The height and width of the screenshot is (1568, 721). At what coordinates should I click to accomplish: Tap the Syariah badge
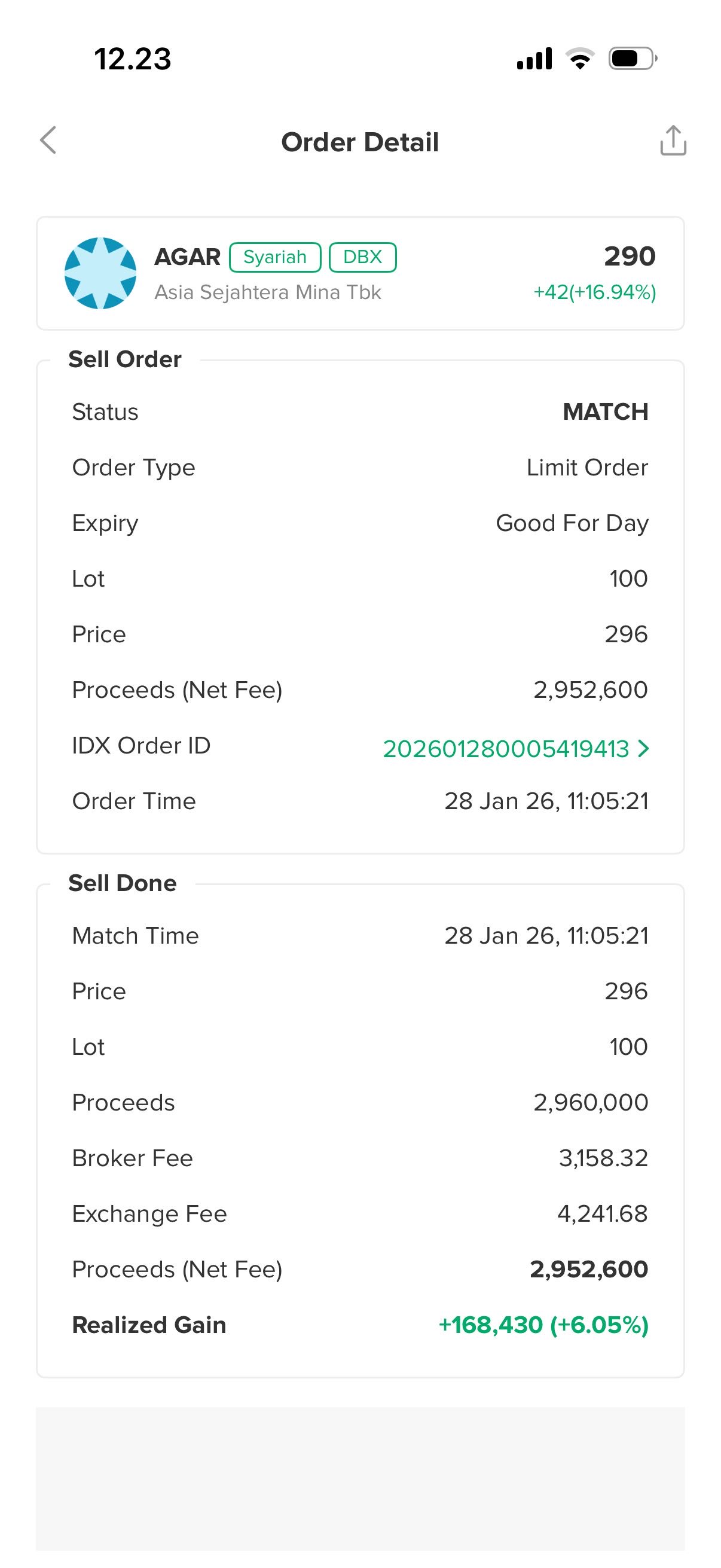coord(275,257)
